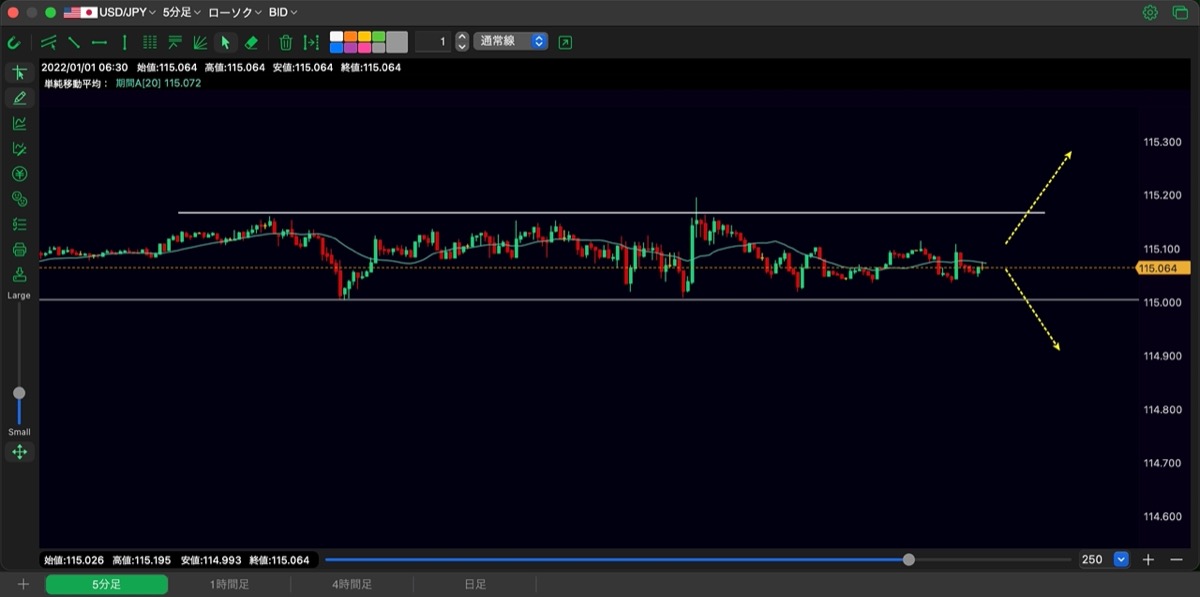Open the 5分足 timeframe dropdown in title bar
Image resolution: width=1200 pixels, height=597 pixels.
point(181,13)
